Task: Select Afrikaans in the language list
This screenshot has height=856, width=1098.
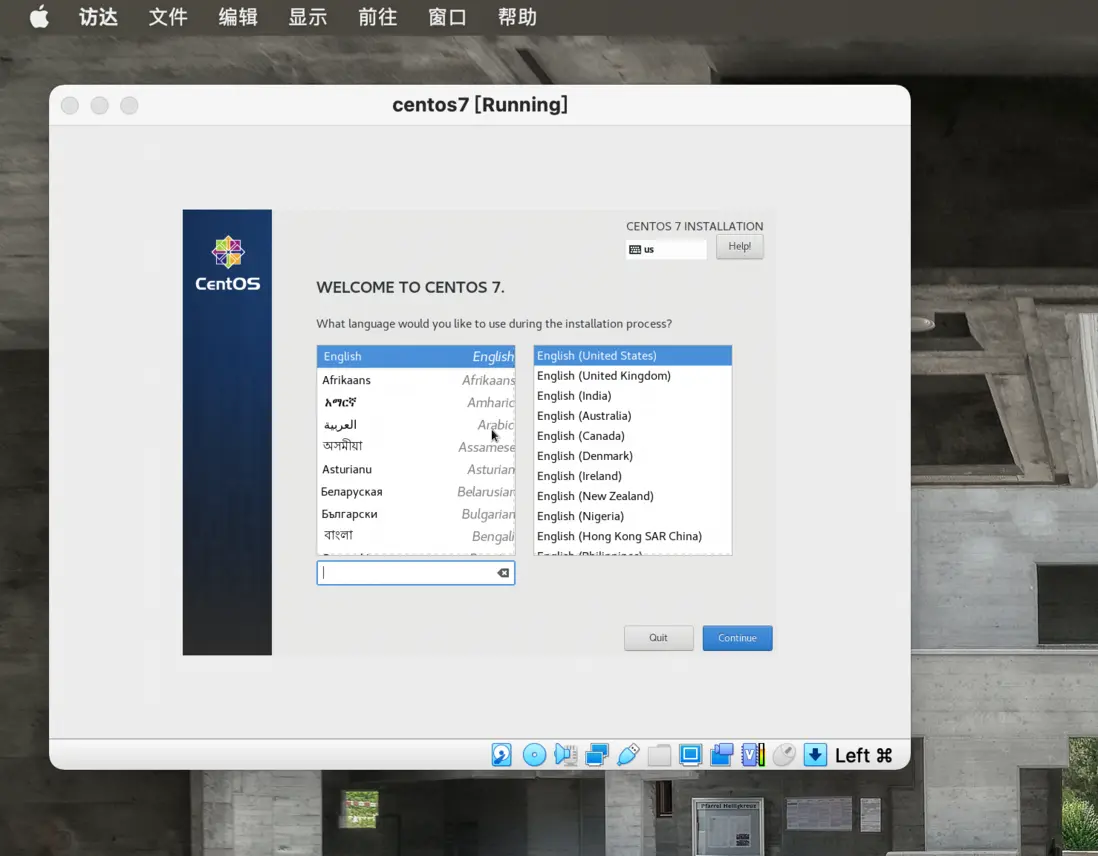Action: [x=415, y=380]
